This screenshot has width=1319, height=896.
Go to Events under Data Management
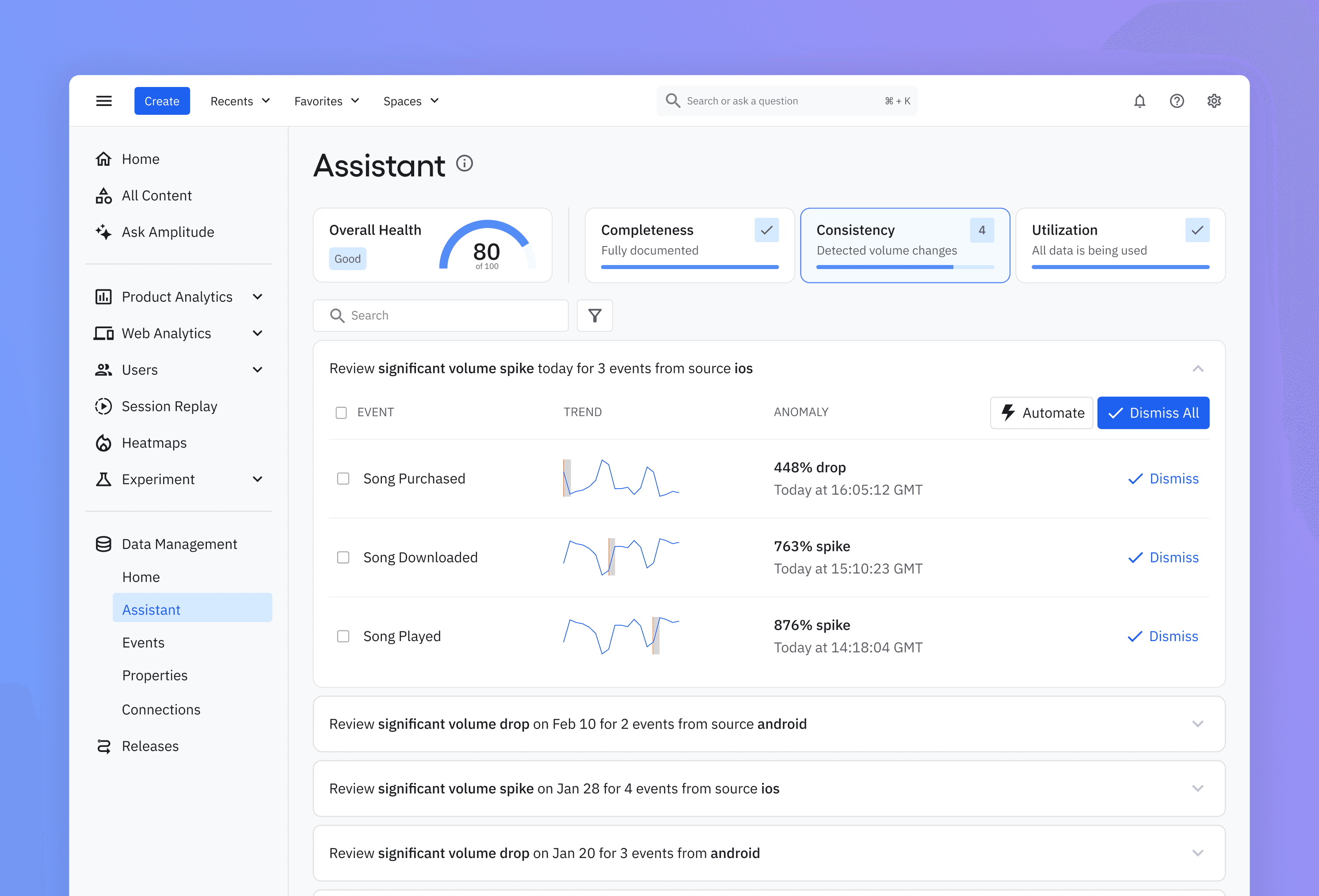[x=143, y=642]
